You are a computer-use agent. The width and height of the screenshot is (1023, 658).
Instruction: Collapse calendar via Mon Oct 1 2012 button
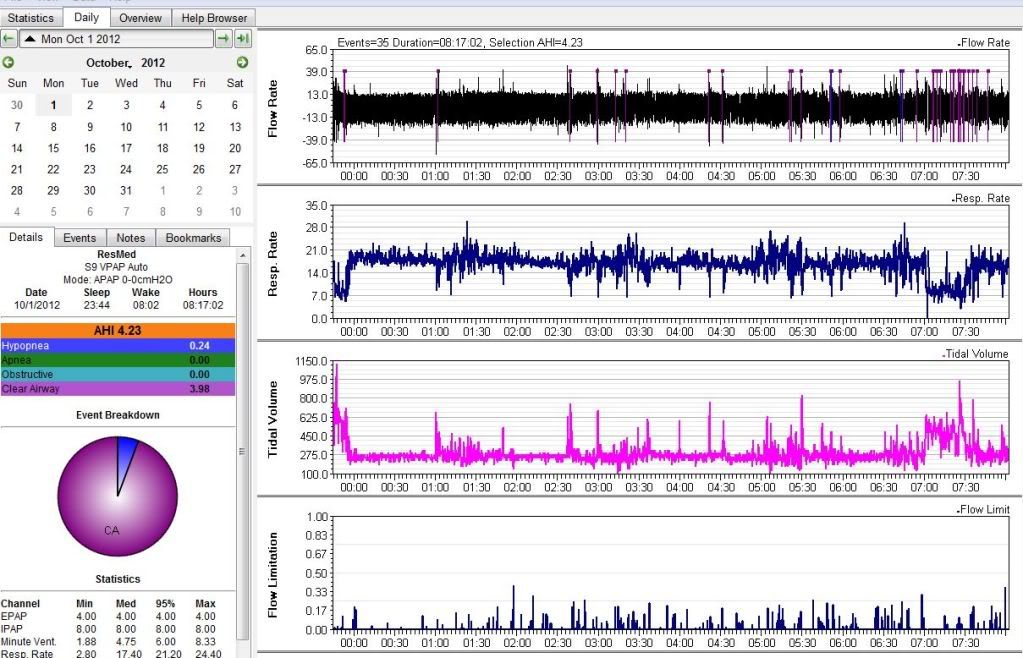tap(116, 39)
